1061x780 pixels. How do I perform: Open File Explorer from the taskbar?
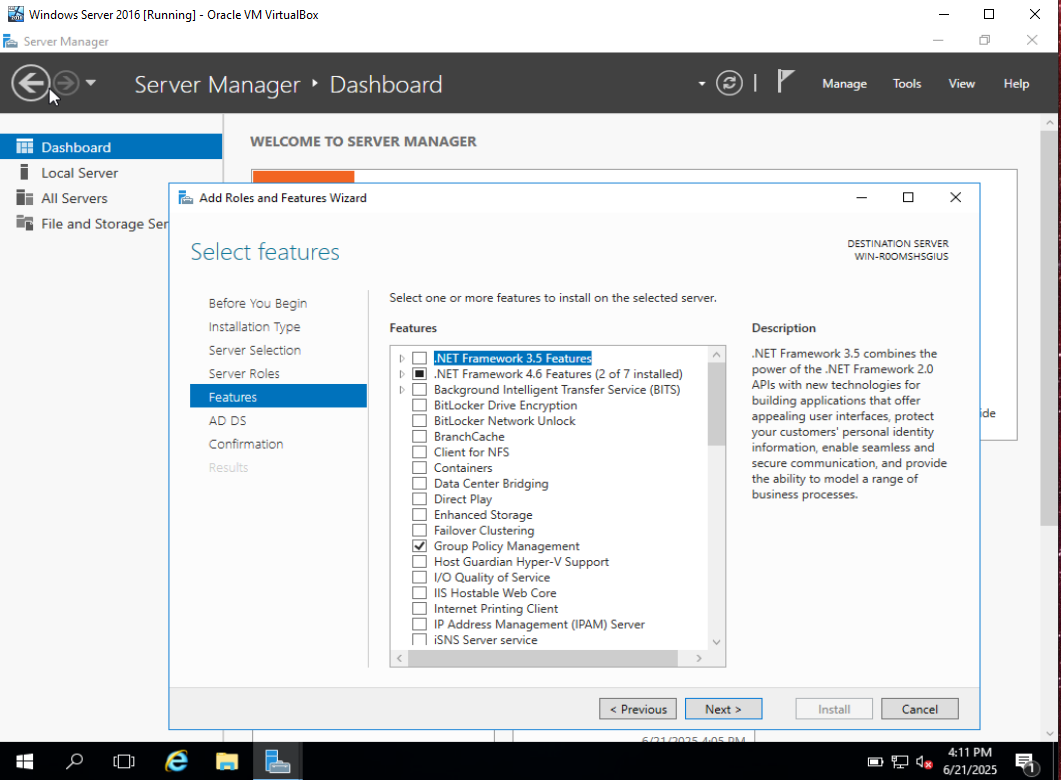(x=227, y=762)
